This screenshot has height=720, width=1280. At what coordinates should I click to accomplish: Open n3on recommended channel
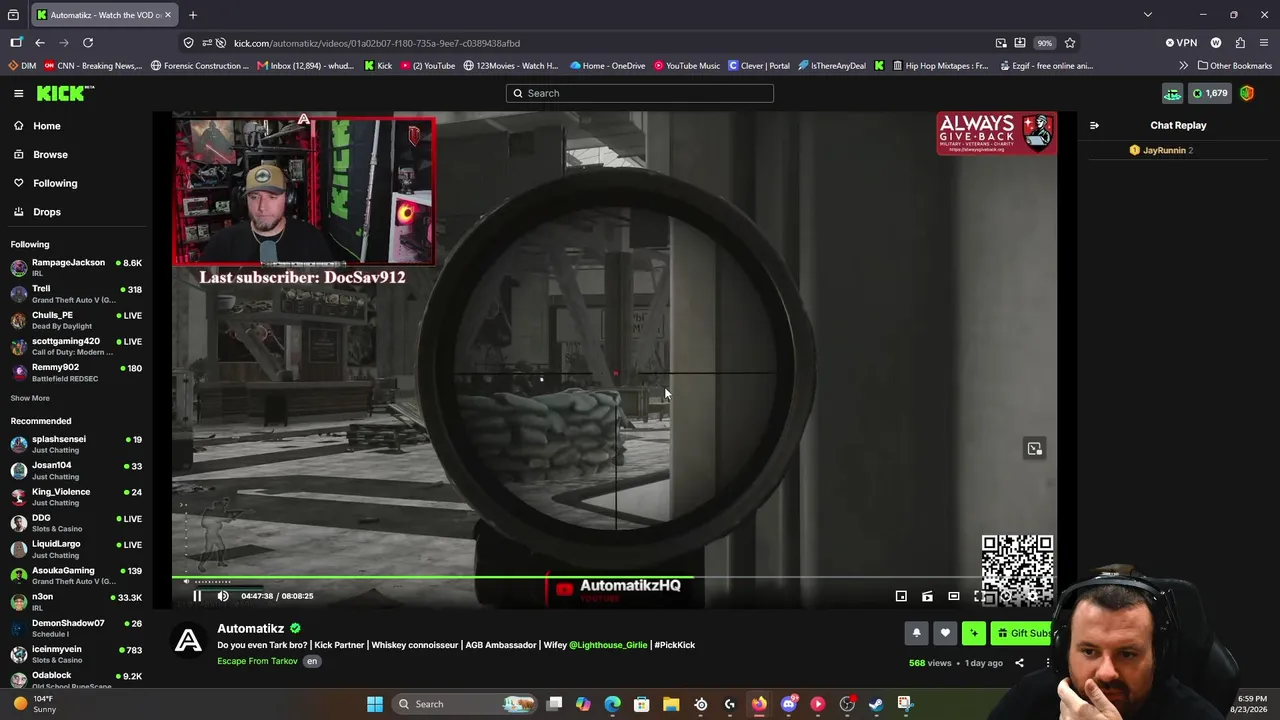(76, 601)
